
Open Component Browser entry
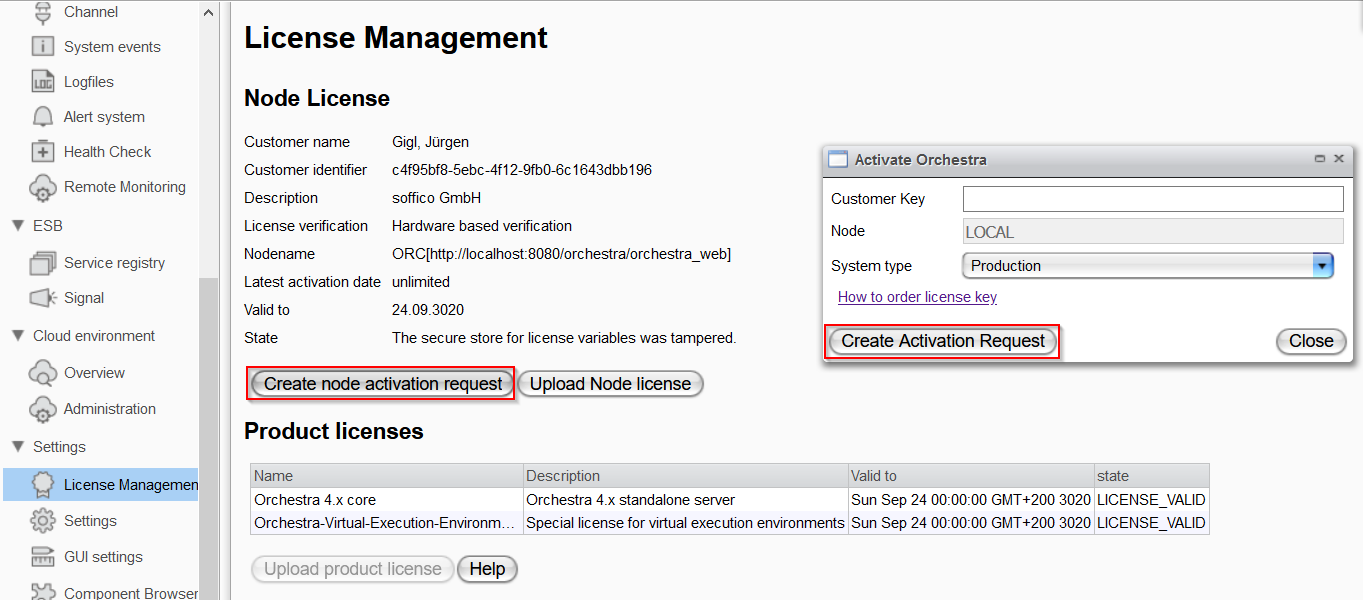(x=131, y=593)
